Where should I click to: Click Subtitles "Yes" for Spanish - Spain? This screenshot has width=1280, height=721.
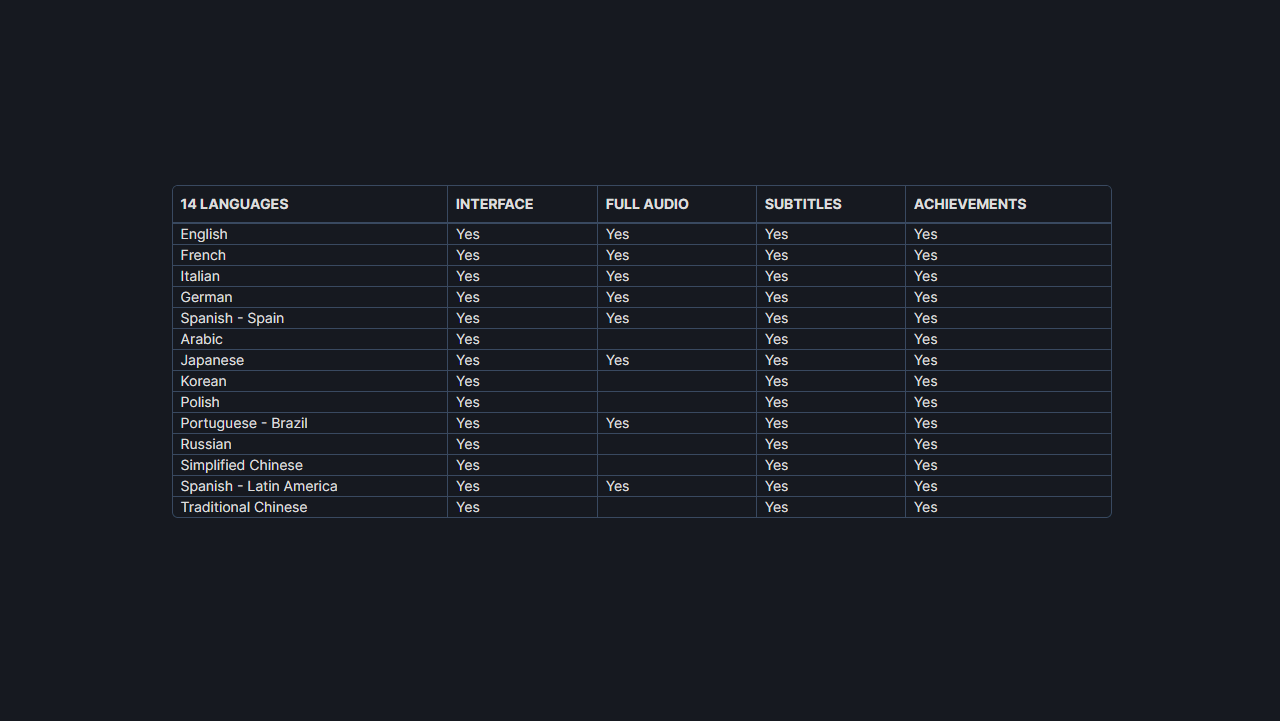(x=776, y=318)
